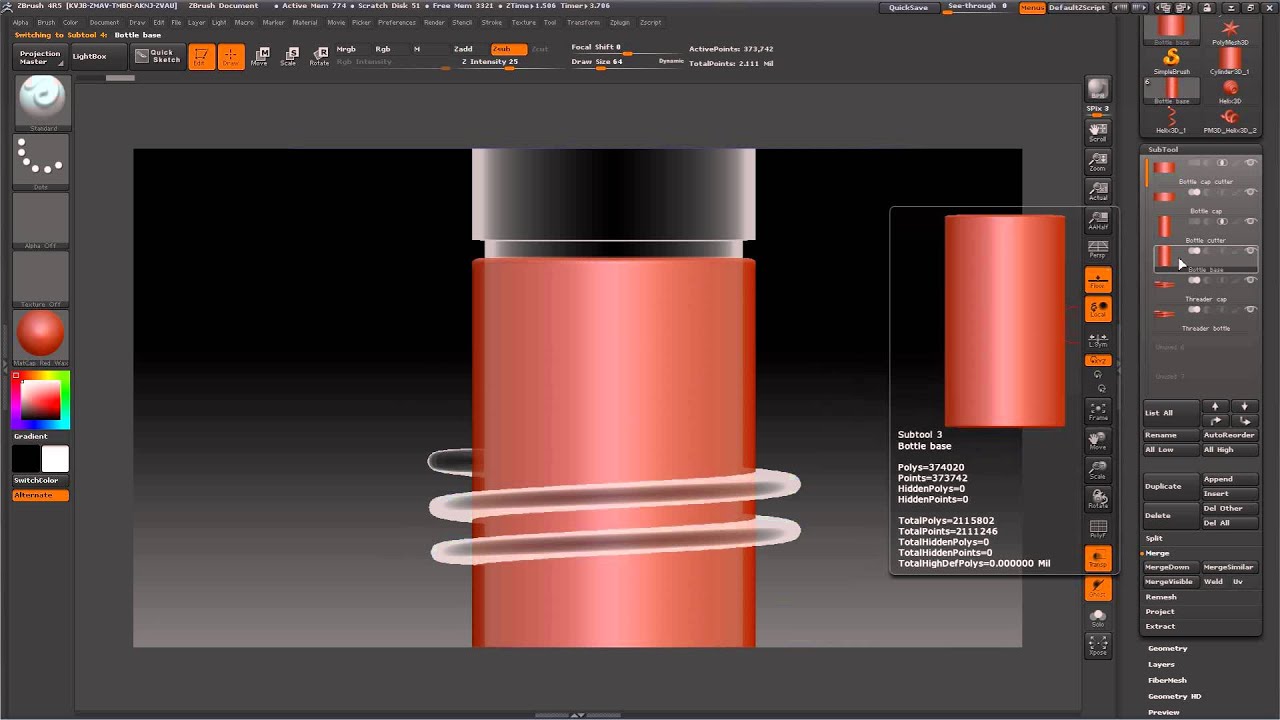This screenshot has width=1280, height=720.
Task: Expand the Layers subpalette
Action: click(x=1161, y=664)
